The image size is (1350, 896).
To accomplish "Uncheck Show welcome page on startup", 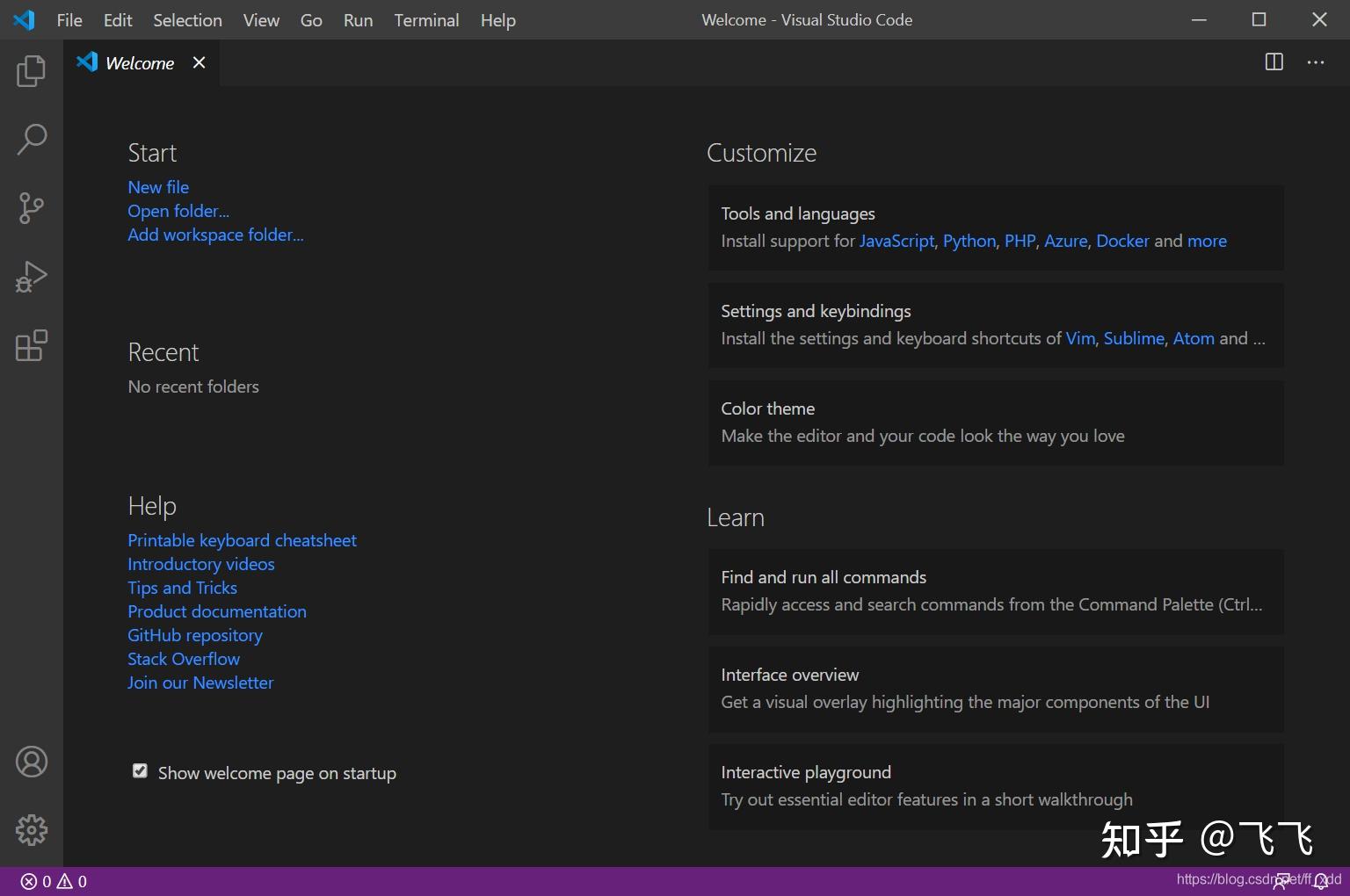I will click(x=140, y=771).
